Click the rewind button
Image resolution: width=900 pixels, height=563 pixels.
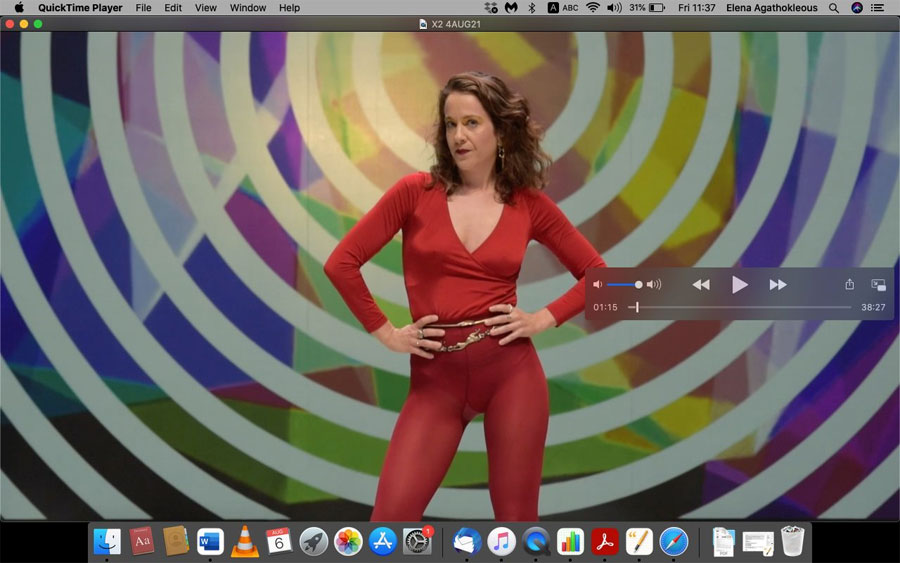701,285
